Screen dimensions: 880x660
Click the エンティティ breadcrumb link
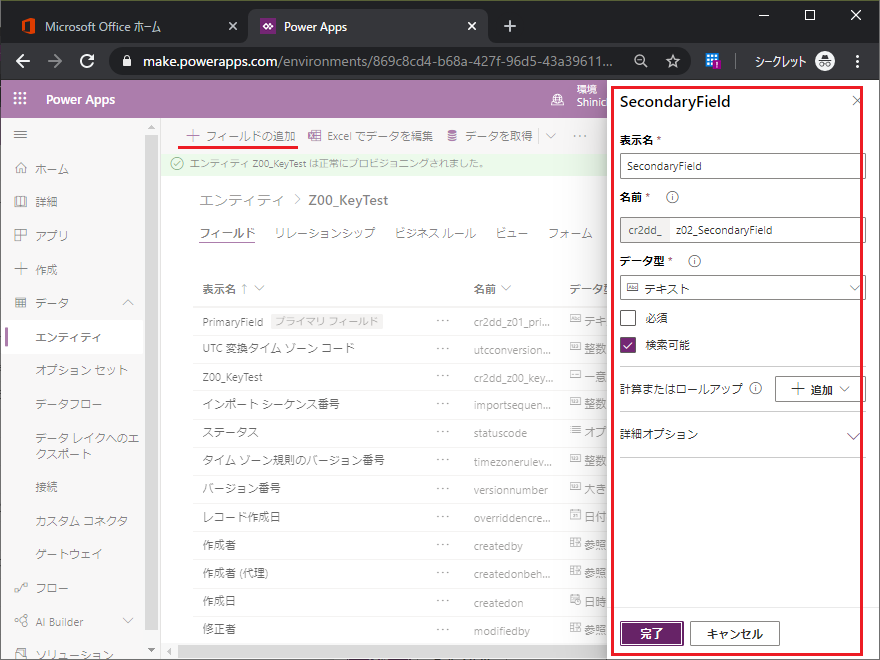point(242,200)
